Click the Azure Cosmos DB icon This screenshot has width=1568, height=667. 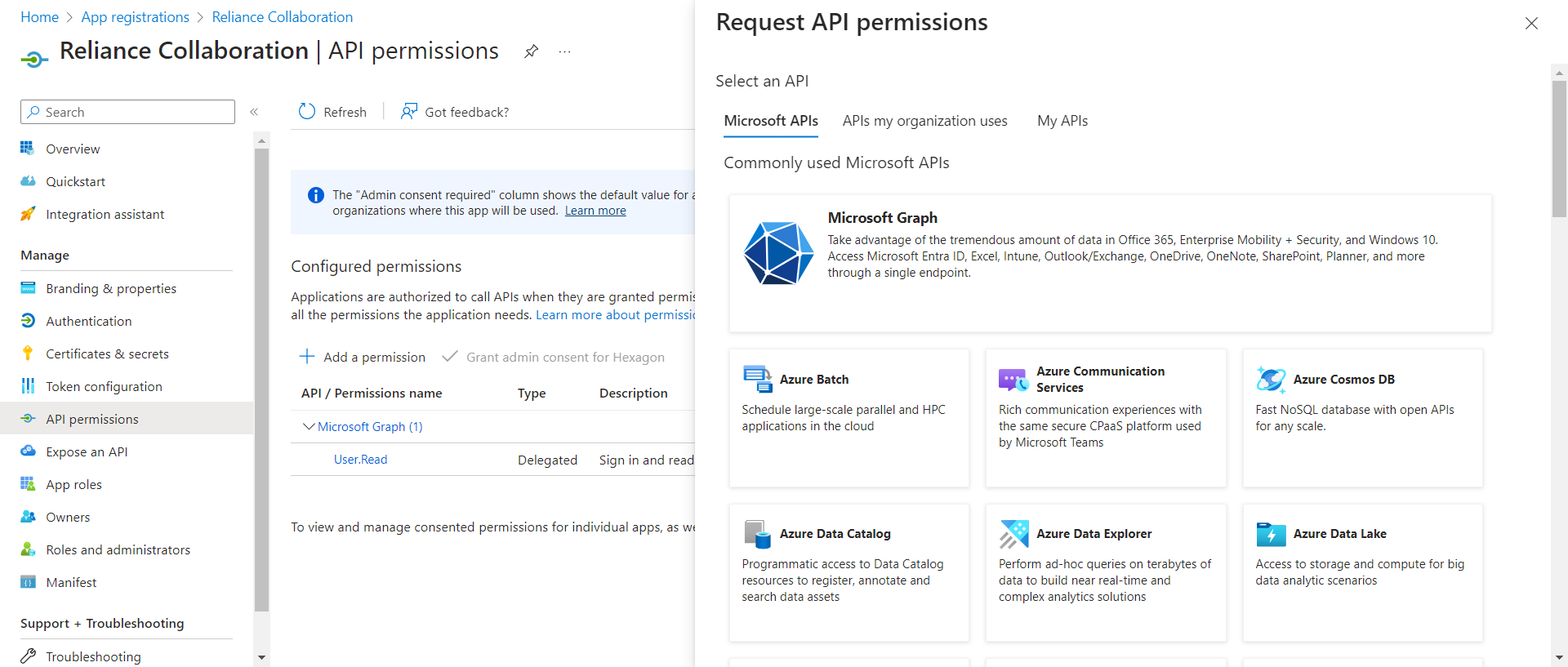(1271, 379)
